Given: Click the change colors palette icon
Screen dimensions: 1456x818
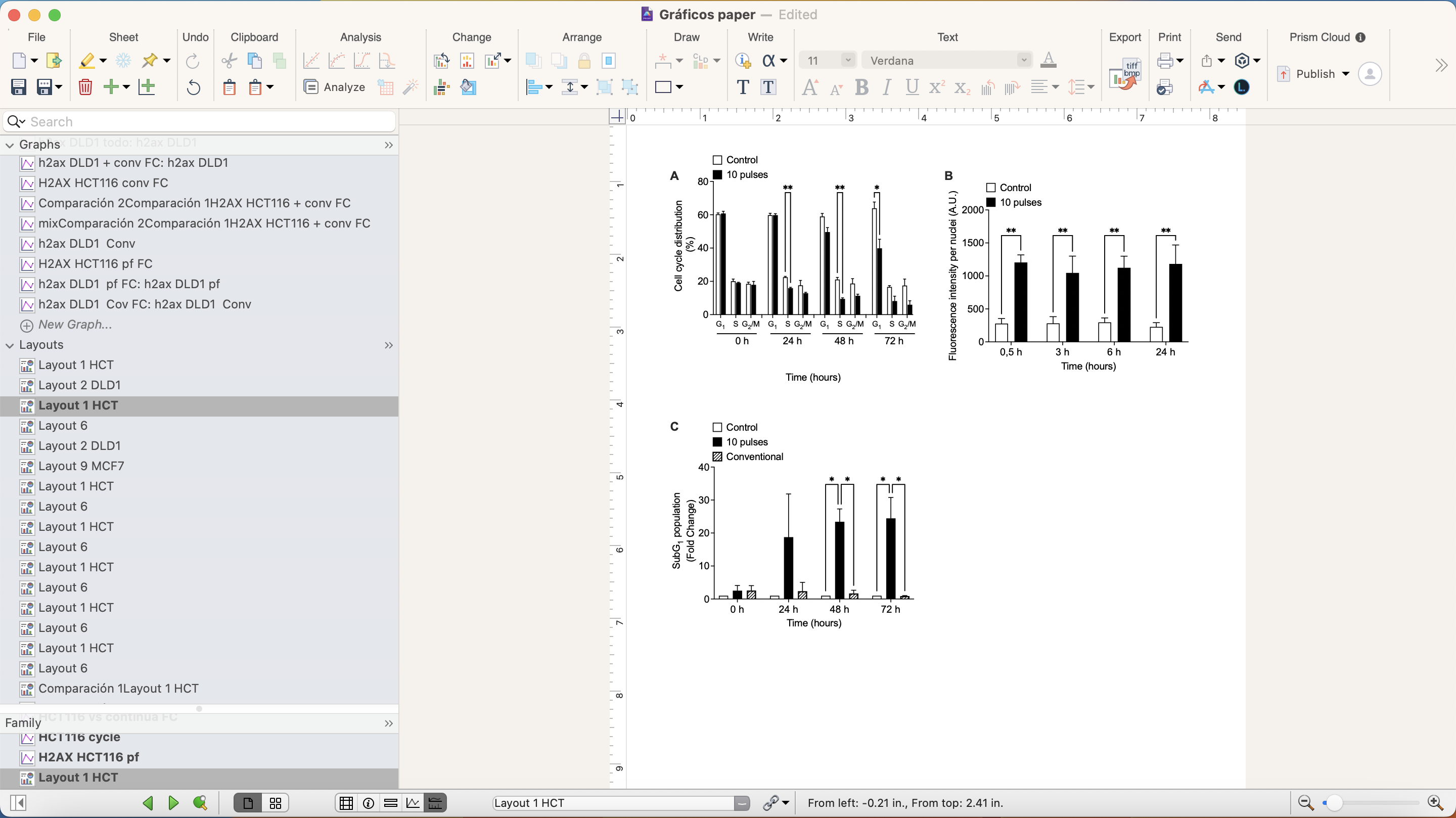Looking at the screenshot, I should pyautogui.click(x=468, y=87).
